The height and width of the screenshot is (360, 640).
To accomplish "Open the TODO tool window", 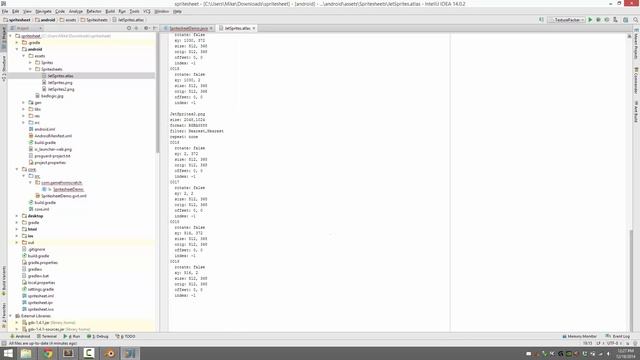I will [125, 336].
